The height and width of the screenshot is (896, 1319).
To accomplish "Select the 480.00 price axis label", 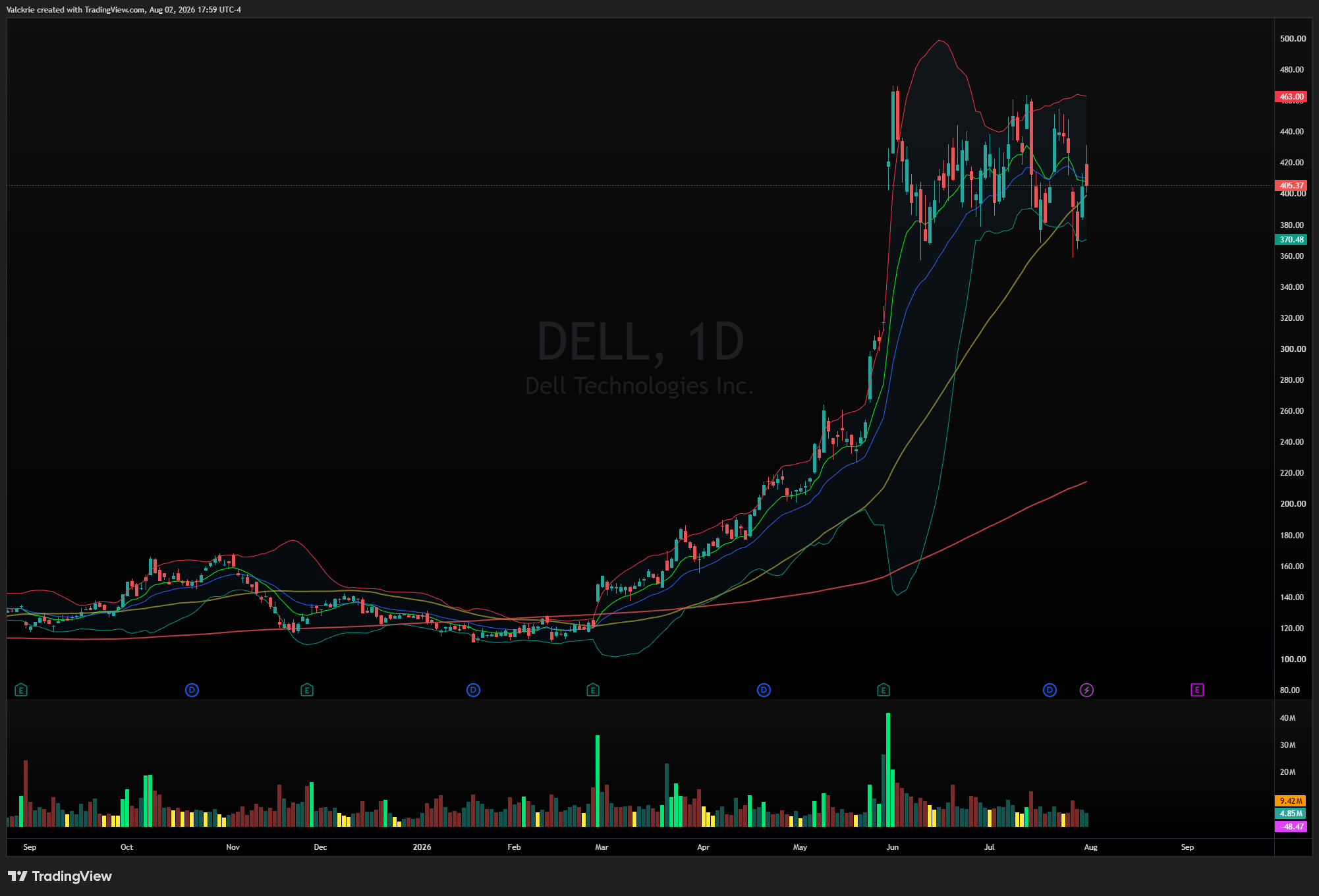I will [x=1292, y=70].
